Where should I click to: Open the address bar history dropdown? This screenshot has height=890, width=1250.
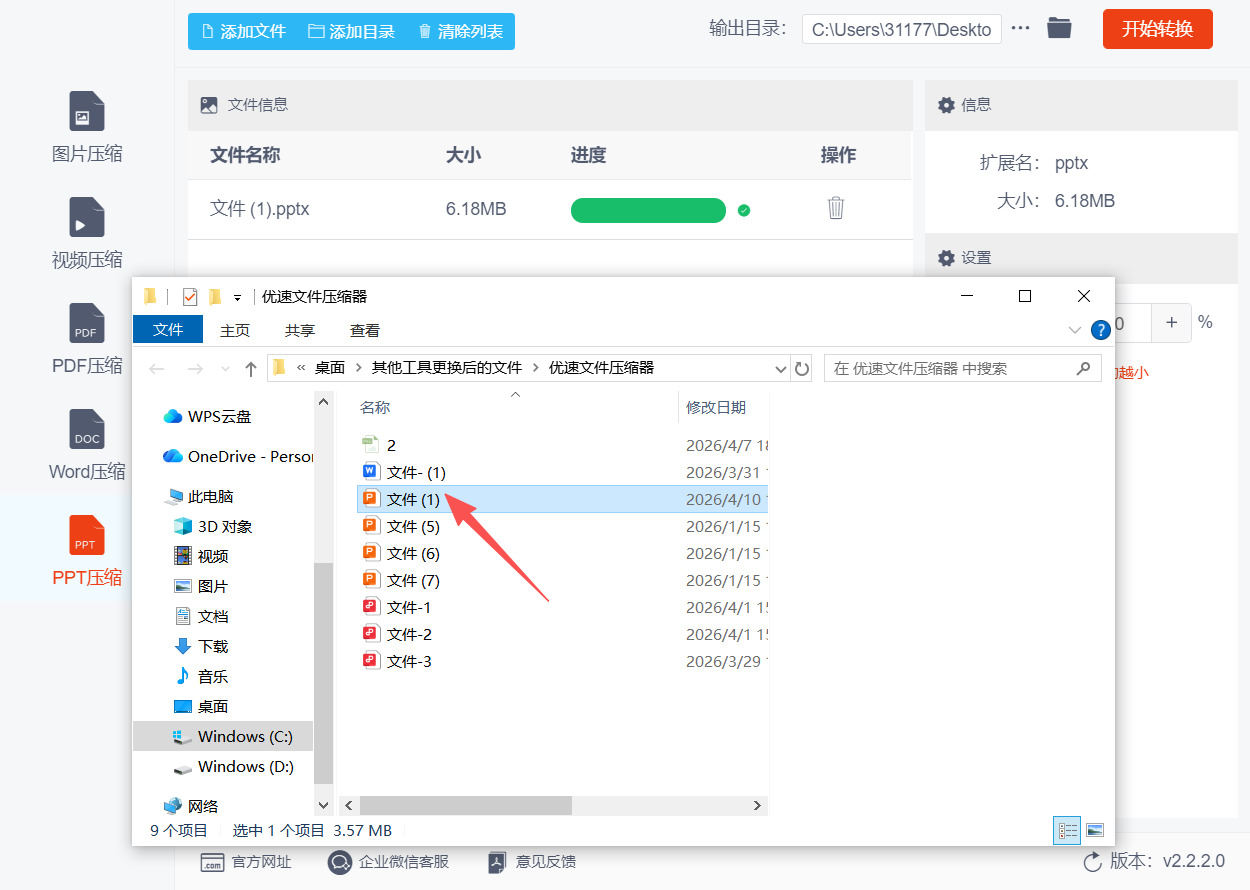pyautogui.click(x=781, y=369)
